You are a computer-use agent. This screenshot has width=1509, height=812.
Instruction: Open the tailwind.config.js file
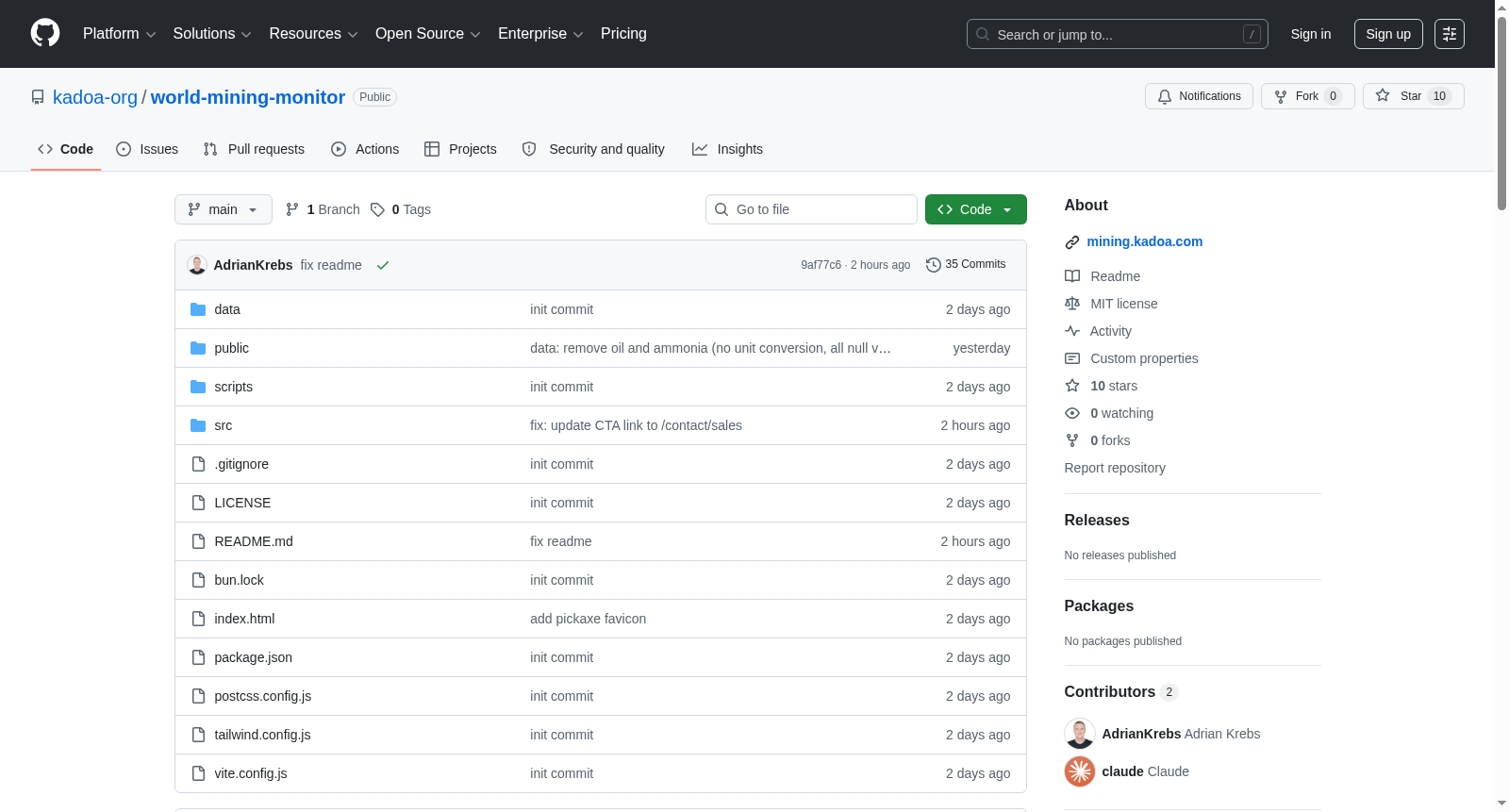(262, 735)
